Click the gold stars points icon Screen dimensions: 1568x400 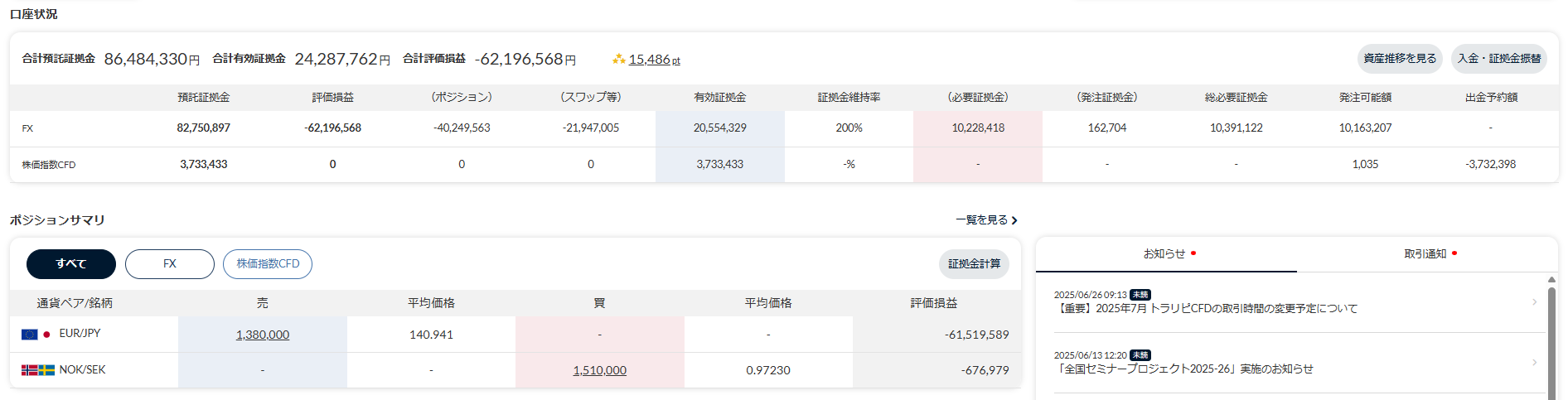[x=618, y=60]
